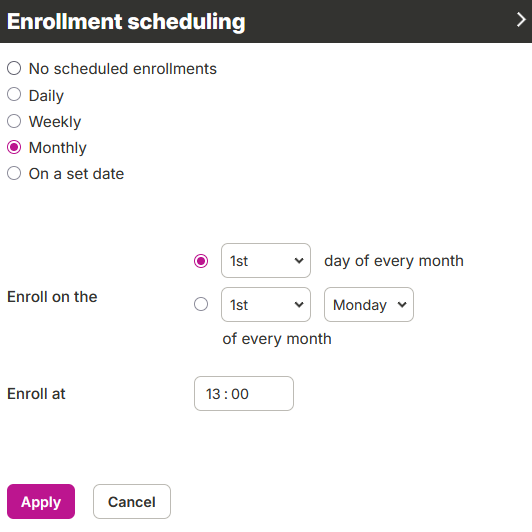This screenshot has width=532, height=532.
Task: Choose the On a set date option
Action: point(14,173)
